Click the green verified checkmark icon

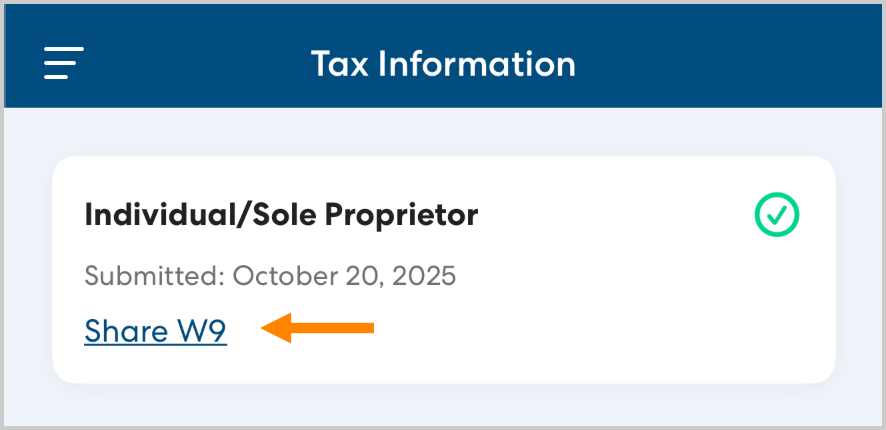click(x=776, y=214)
